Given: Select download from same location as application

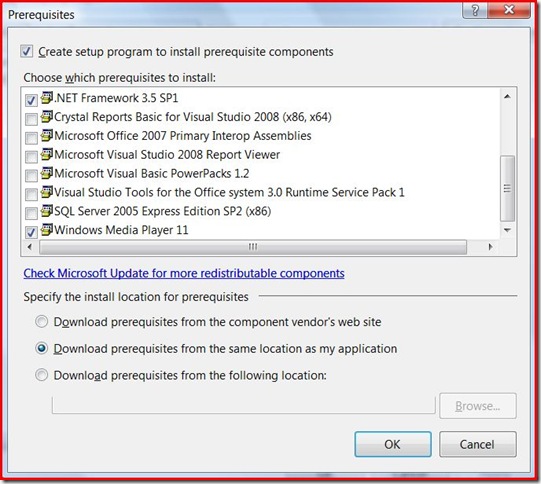Looking at the screenshot, I should [41, 348].
